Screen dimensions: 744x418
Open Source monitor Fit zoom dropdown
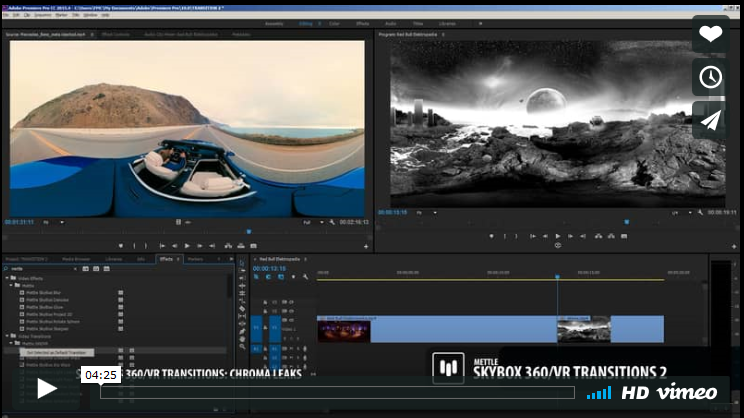53,222
